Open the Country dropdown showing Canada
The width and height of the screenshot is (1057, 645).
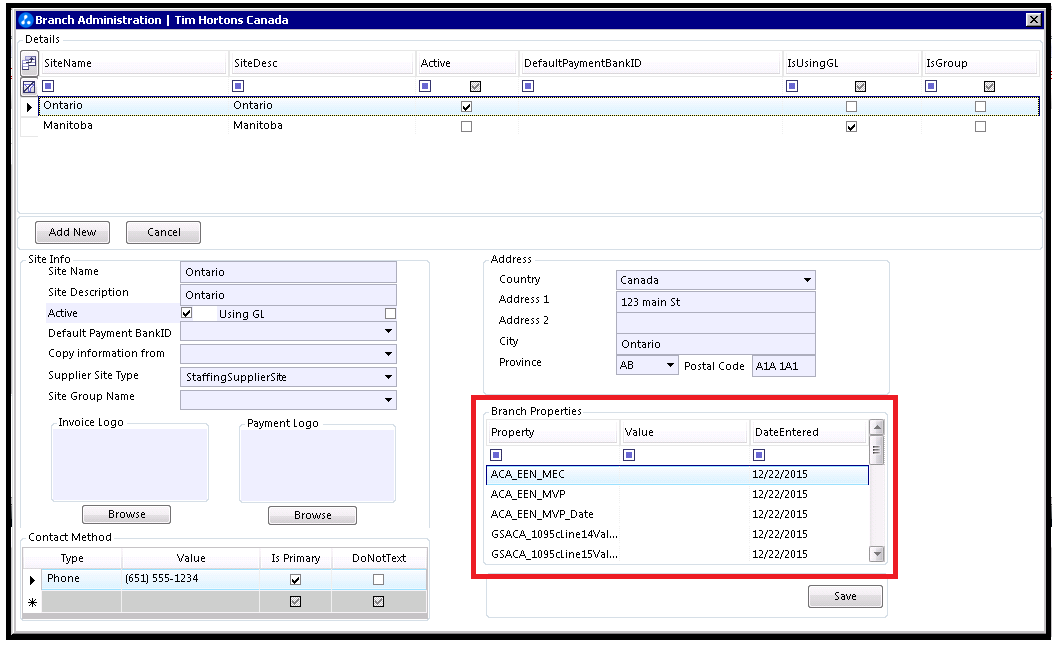[x=807, y=280]
